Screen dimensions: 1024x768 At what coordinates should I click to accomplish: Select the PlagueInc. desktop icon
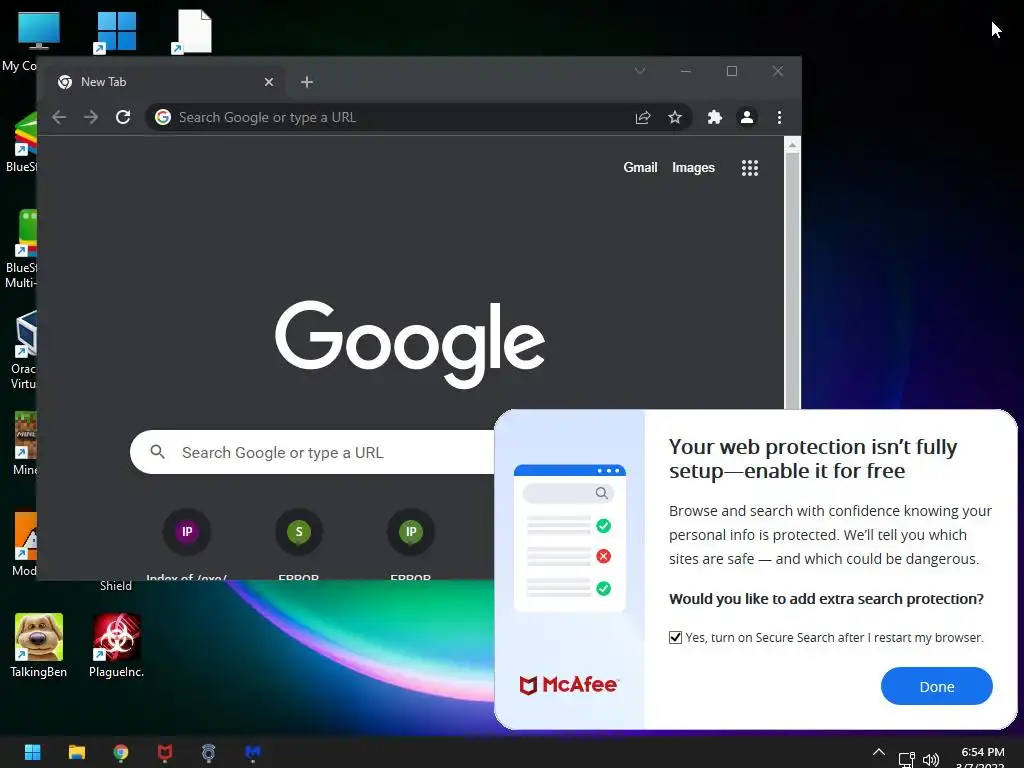[x=116, y=645]
